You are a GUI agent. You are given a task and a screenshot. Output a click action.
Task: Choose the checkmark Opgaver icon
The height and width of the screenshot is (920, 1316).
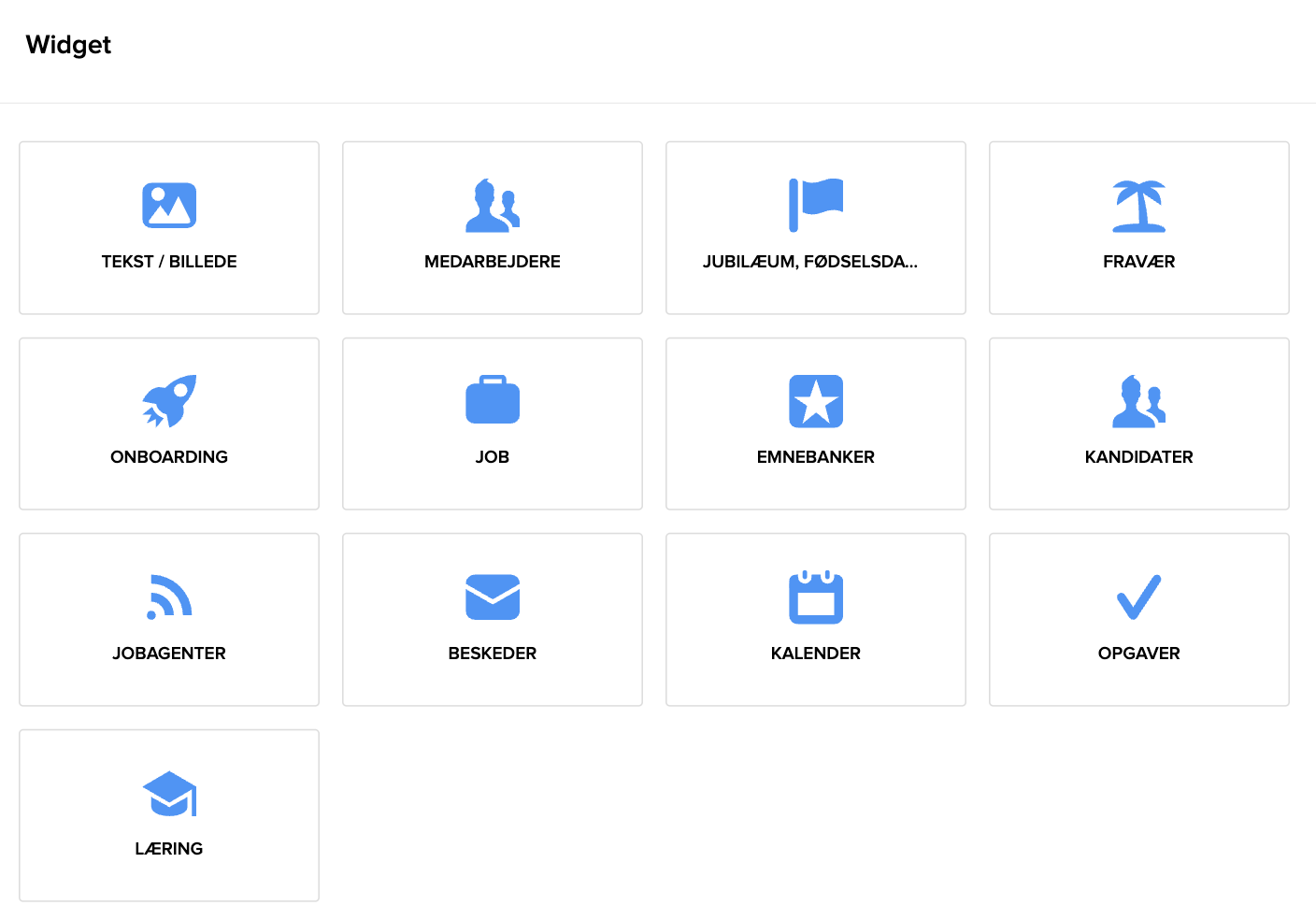[1139, 597]
